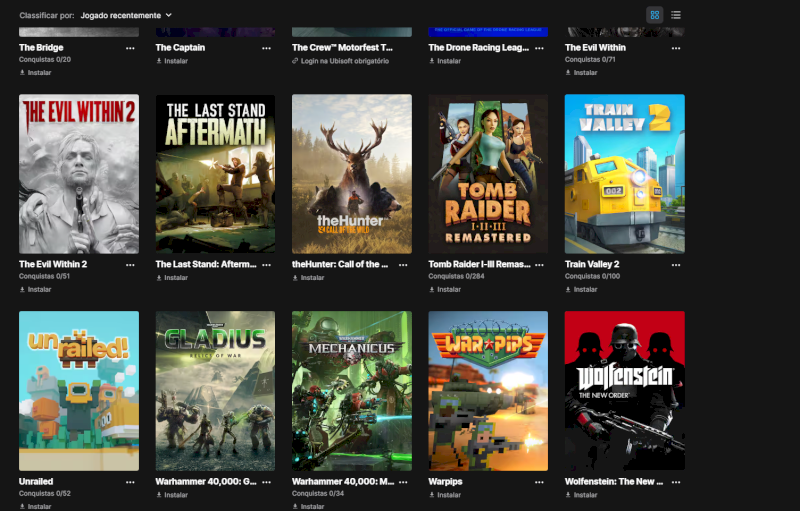
Task: Click Conquistas 0/71 under The Evil Within
Action: click(590, 59)
